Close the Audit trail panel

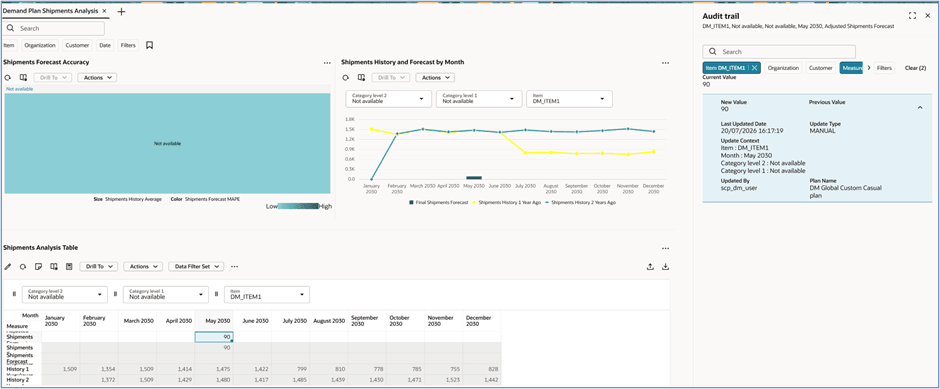[x=927, y=16]
